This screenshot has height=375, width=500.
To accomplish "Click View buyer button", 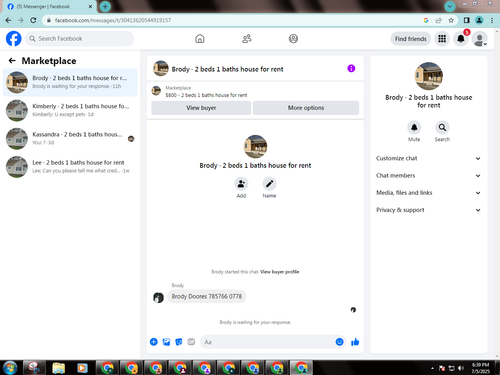I will 201,108.
